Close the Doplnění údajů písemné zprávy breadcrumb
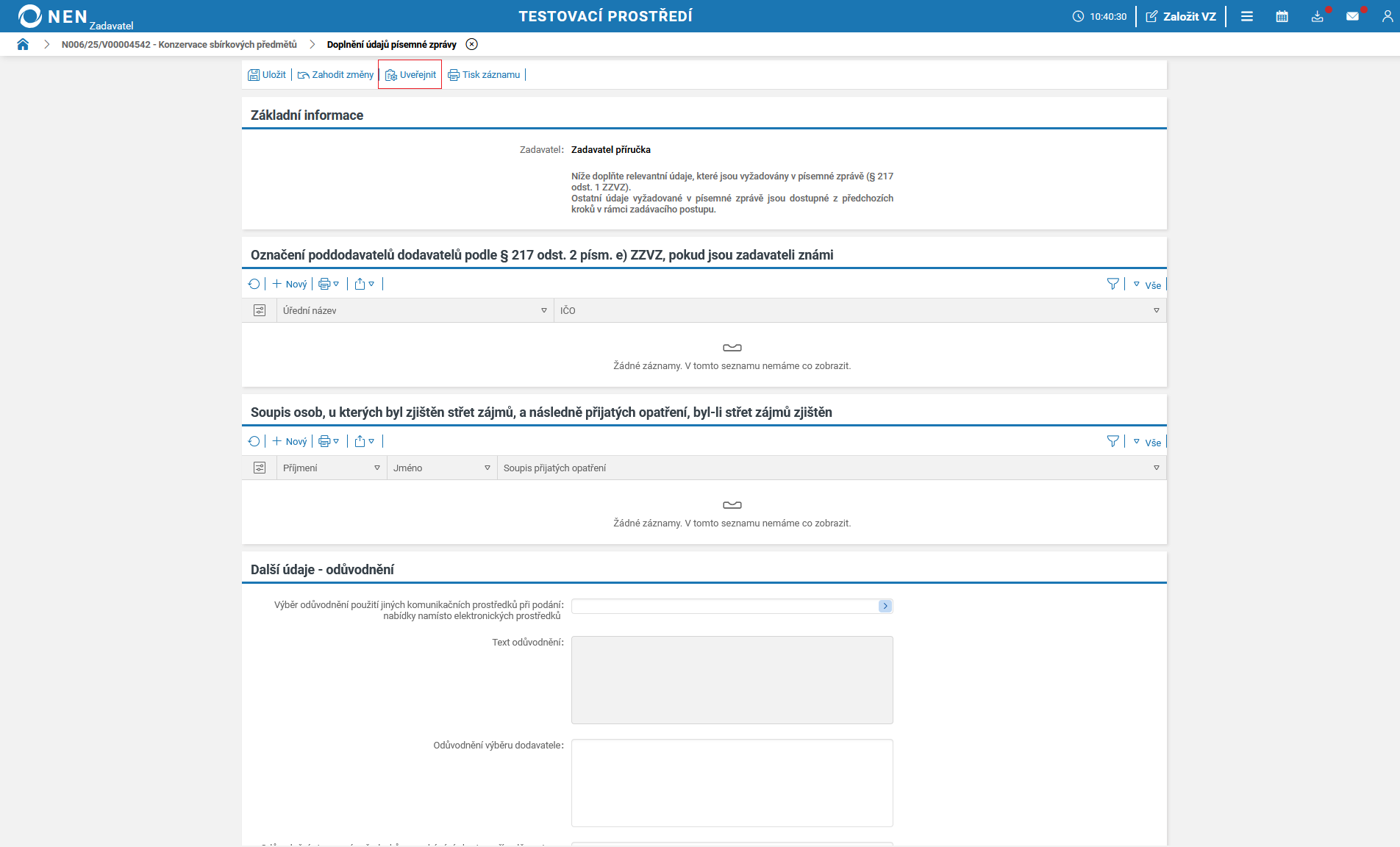 point(472,44)
